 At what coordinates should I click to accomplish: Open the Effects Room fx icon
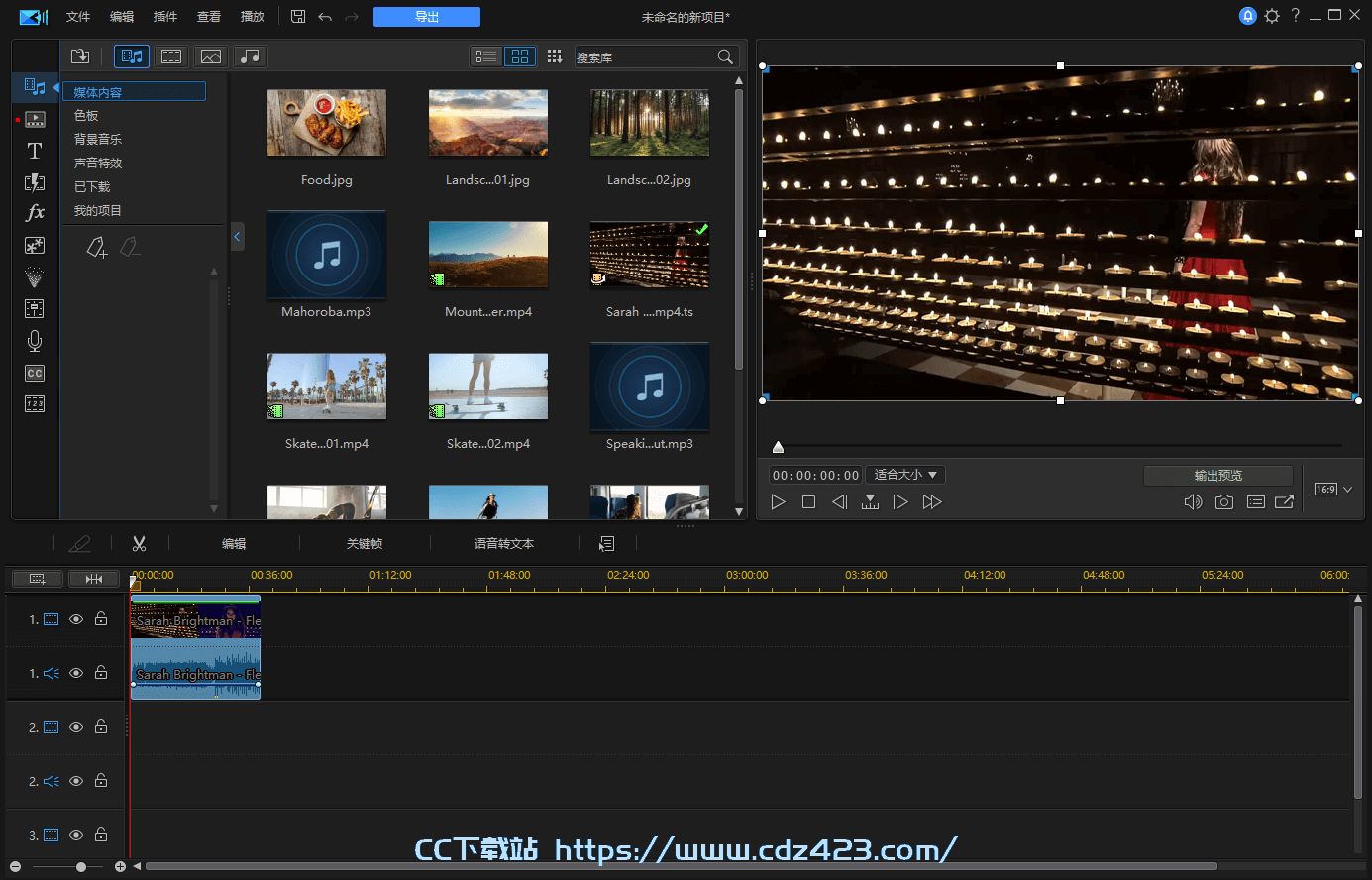35,213
